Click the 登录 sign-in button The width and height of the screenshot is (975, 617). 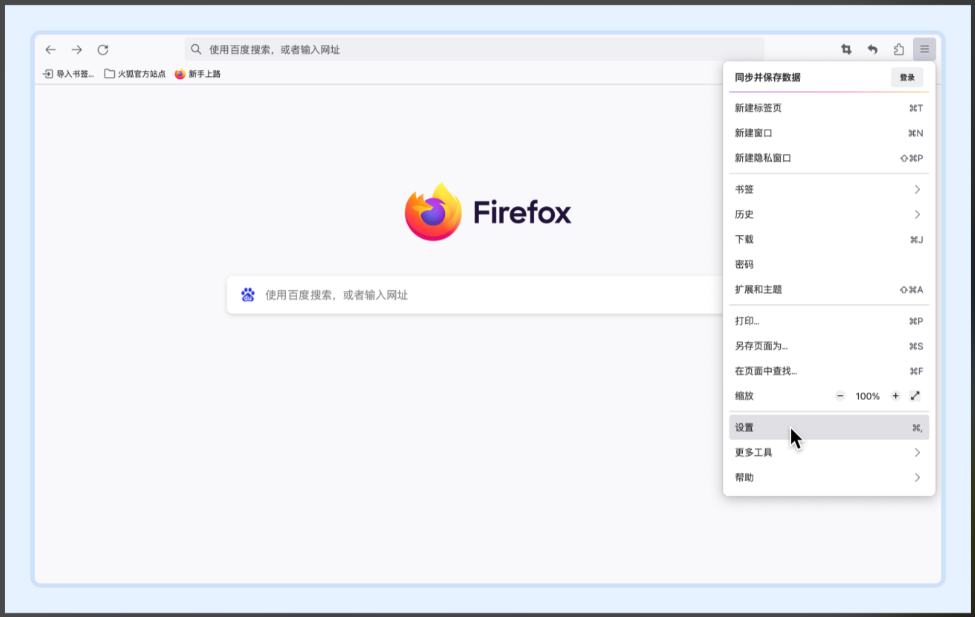coord(907,77)
